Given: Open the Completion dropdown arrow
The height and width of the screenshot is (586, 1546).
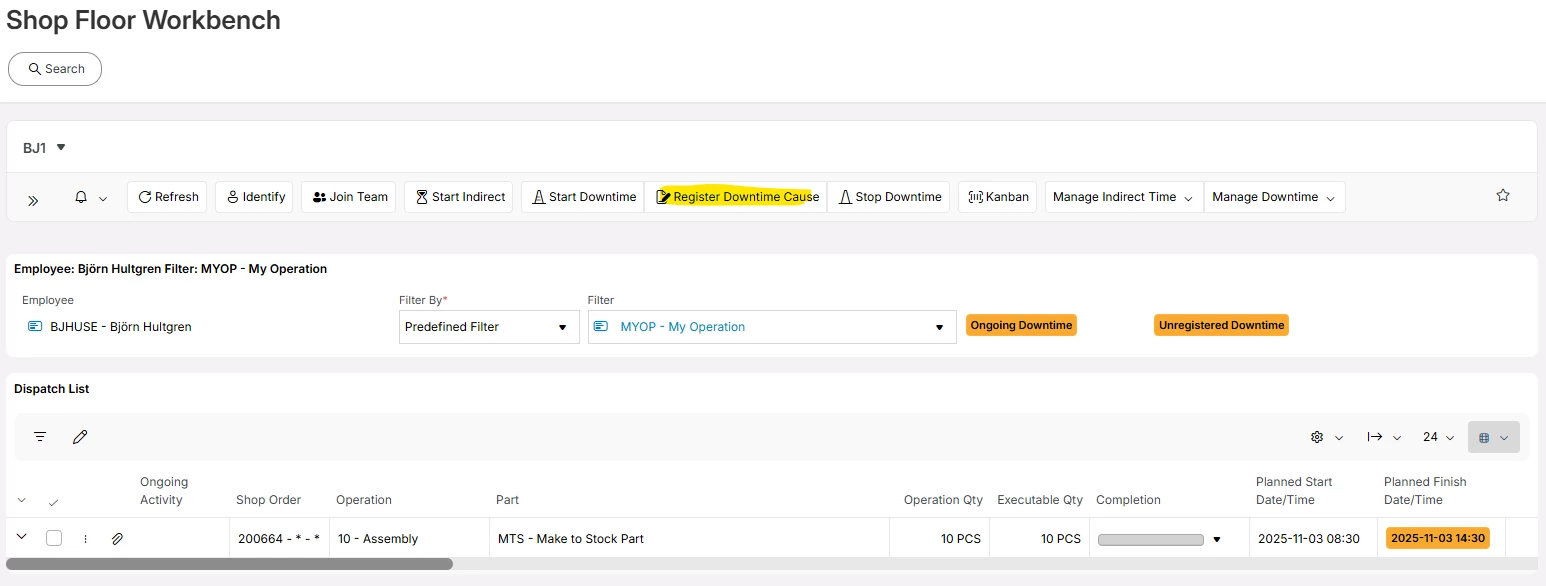Looking at the screenshot, I should point(1217,539).
